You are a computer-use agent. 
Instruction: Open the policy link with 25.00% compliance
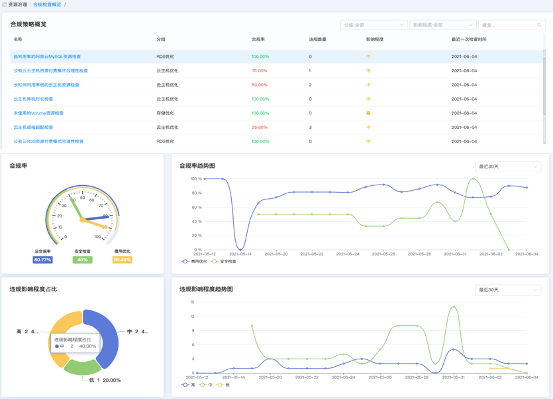[x=34, y=127]
